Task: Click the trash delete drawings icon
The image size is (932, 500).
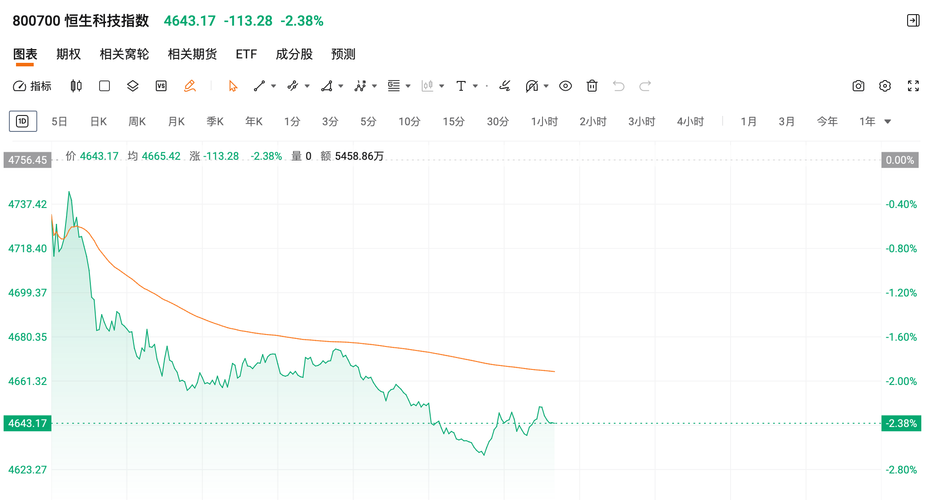Action: [592, 86]
